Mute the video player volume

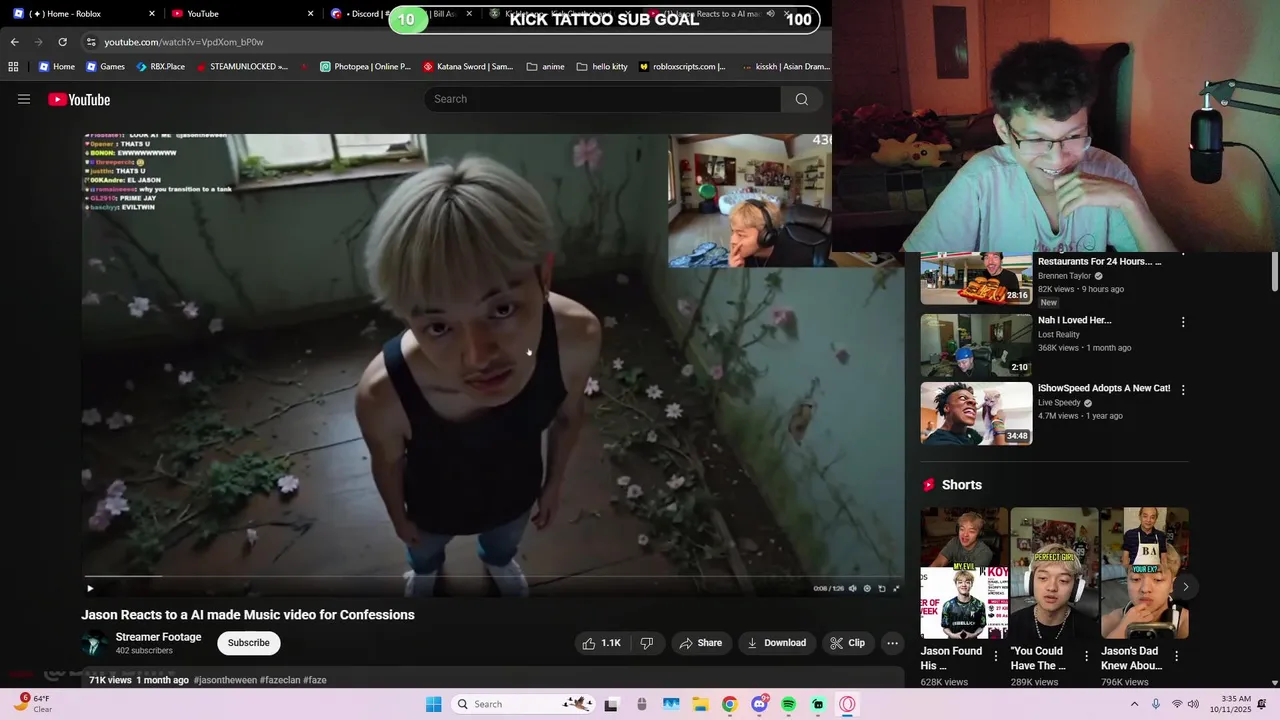(x=852, y=588)
